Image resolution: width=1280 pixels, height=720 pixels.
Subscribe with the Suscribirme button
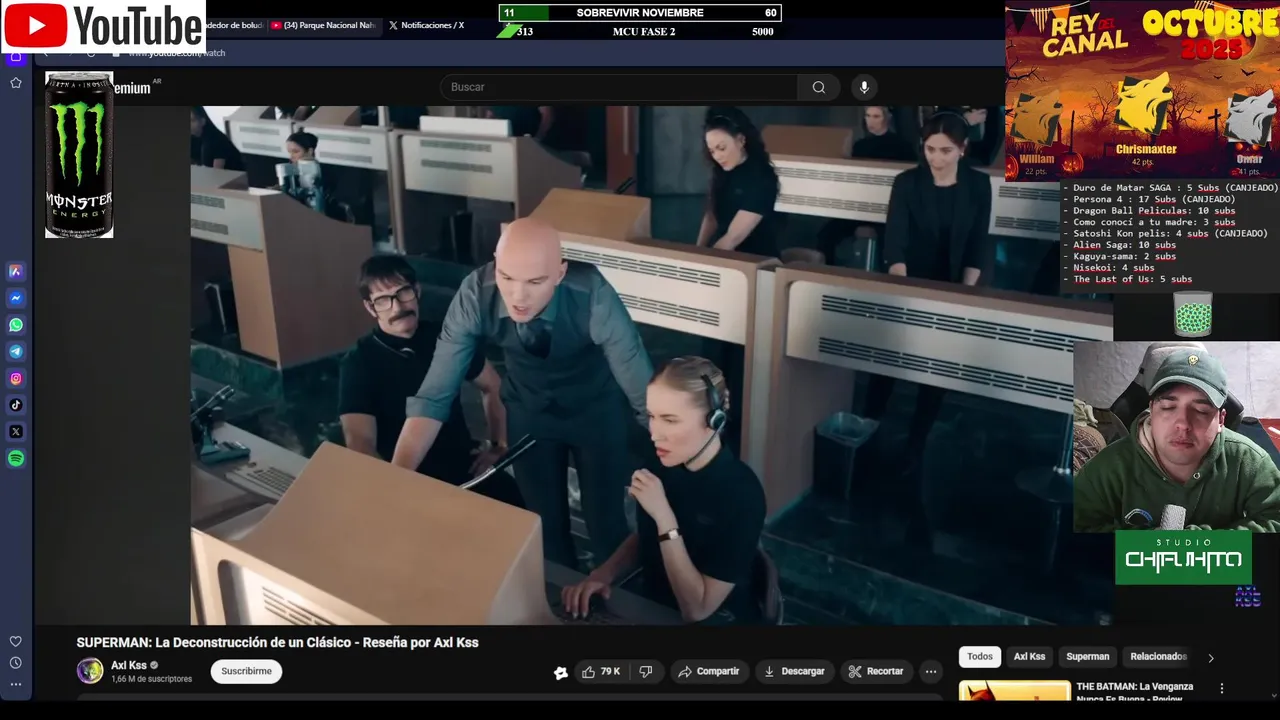pyautogui.click(x=246, y=671)
